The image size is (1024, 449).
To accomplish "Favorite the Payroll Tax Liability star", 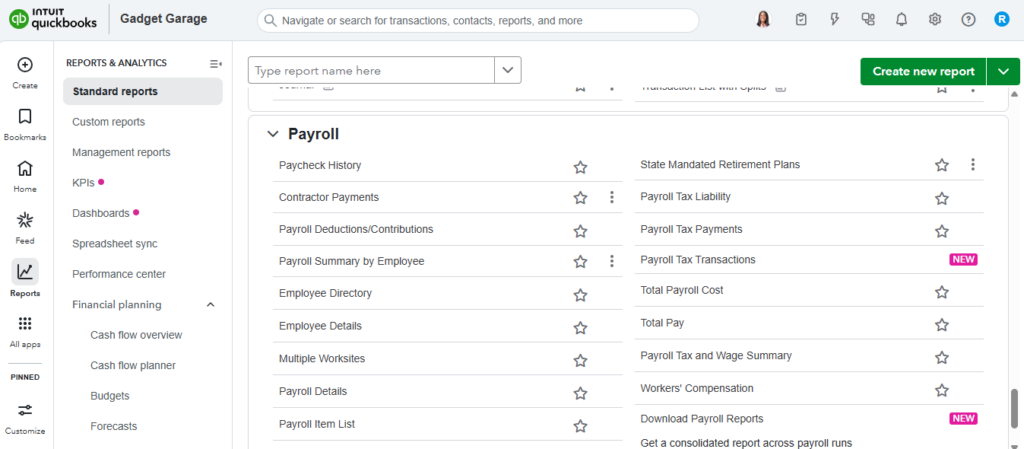I will (x=942, y=198).
